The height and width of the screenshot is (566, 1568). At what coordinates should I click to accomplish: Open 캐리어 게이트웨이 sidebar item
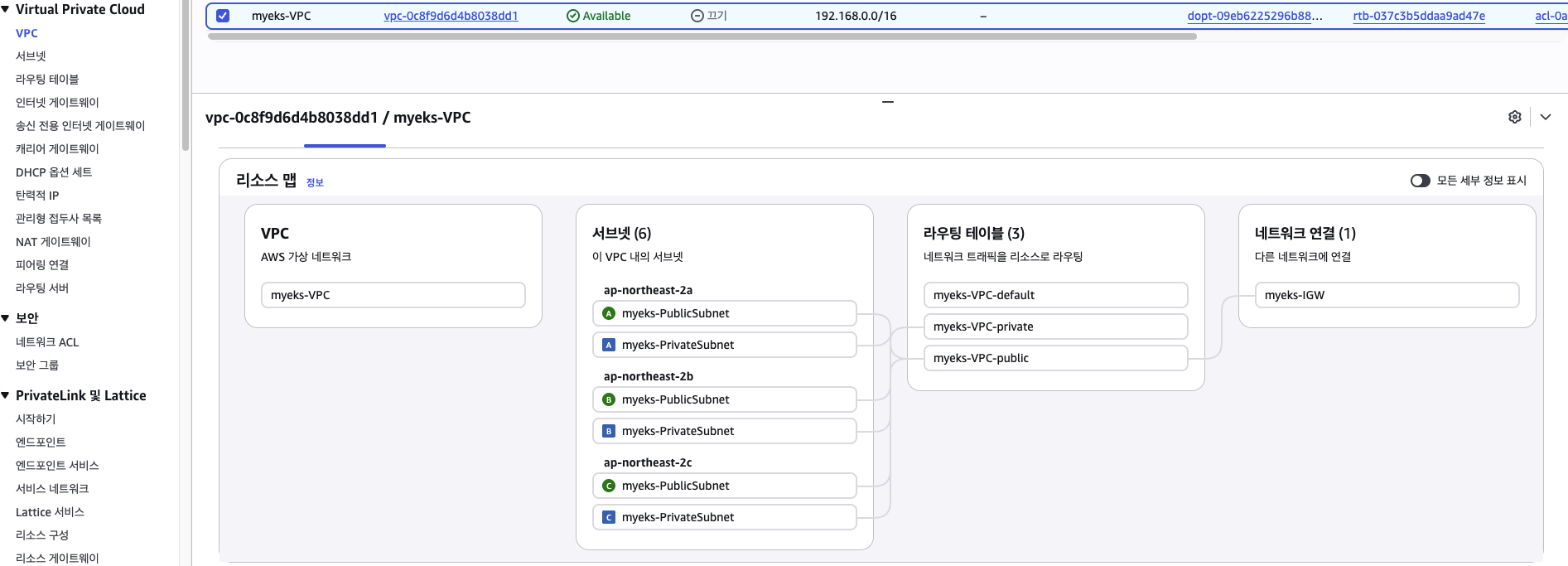[x=57, y=149]
